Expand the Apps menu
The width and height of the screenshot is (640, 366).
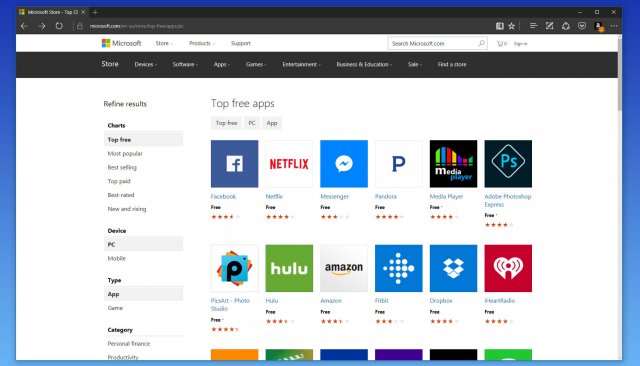pos(222,64)
